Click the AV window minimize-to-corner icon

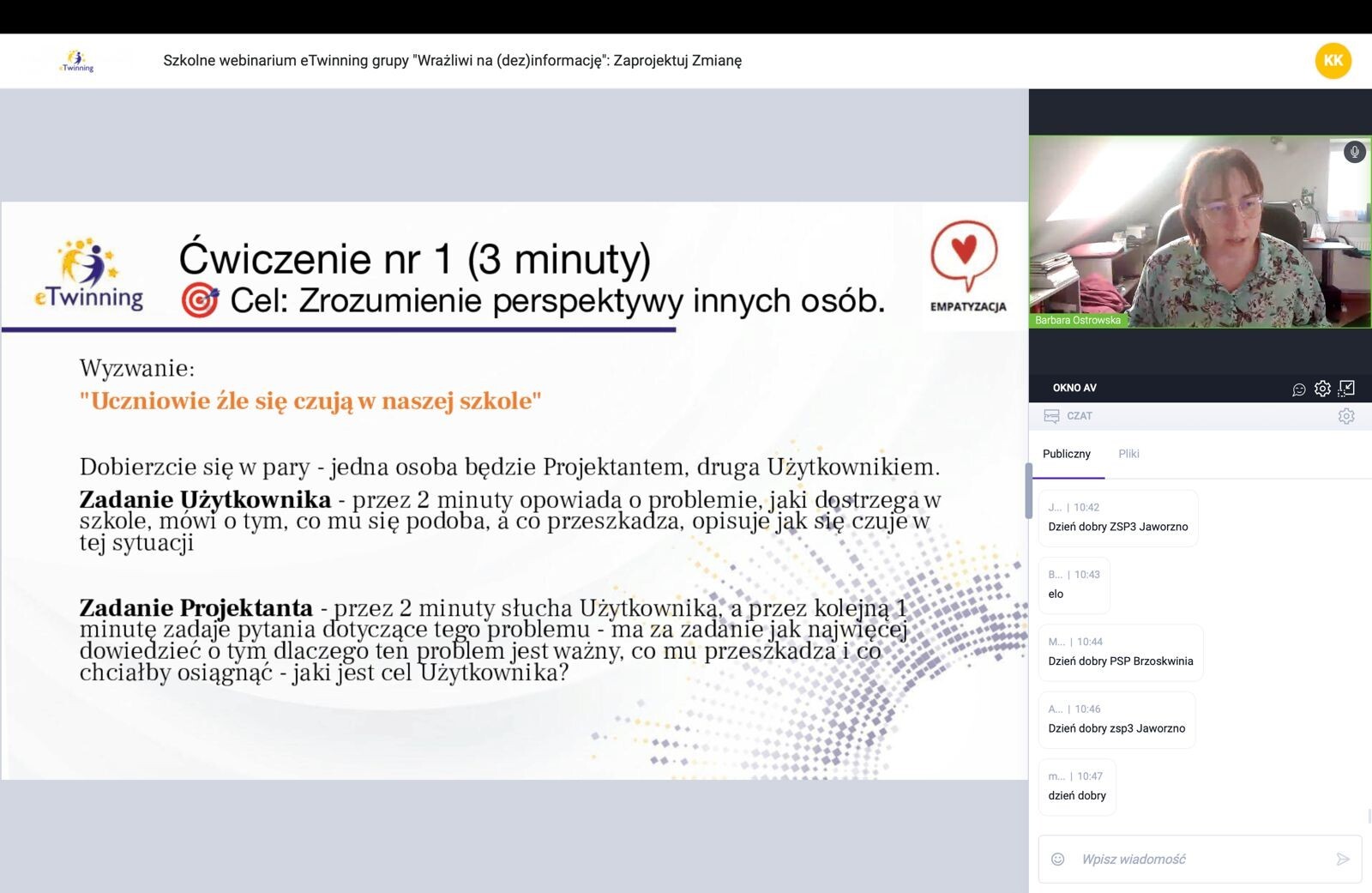coord(1346,389)
